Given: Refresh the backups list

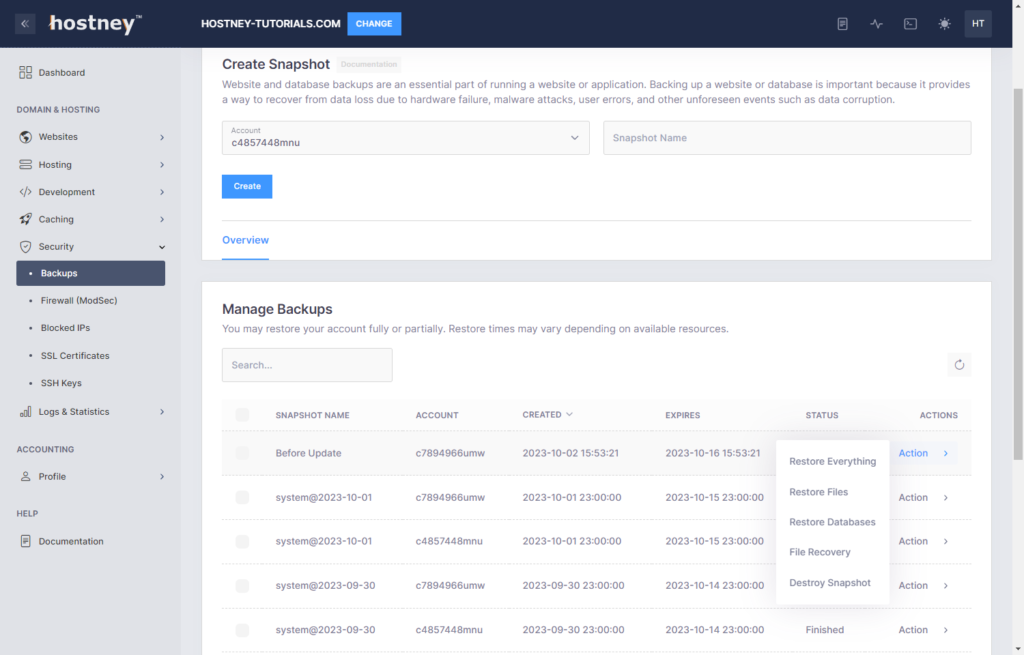Looking at the screenshot, I should pyautogui.click(x=959, y=365).
